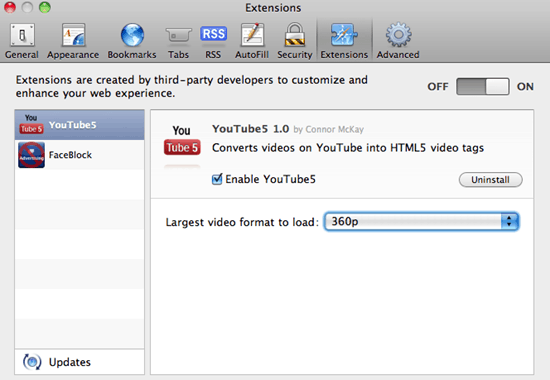Viewport: 550px width, 380px height.
Task: Open the Security padlock pane
Action: [295, 41]
